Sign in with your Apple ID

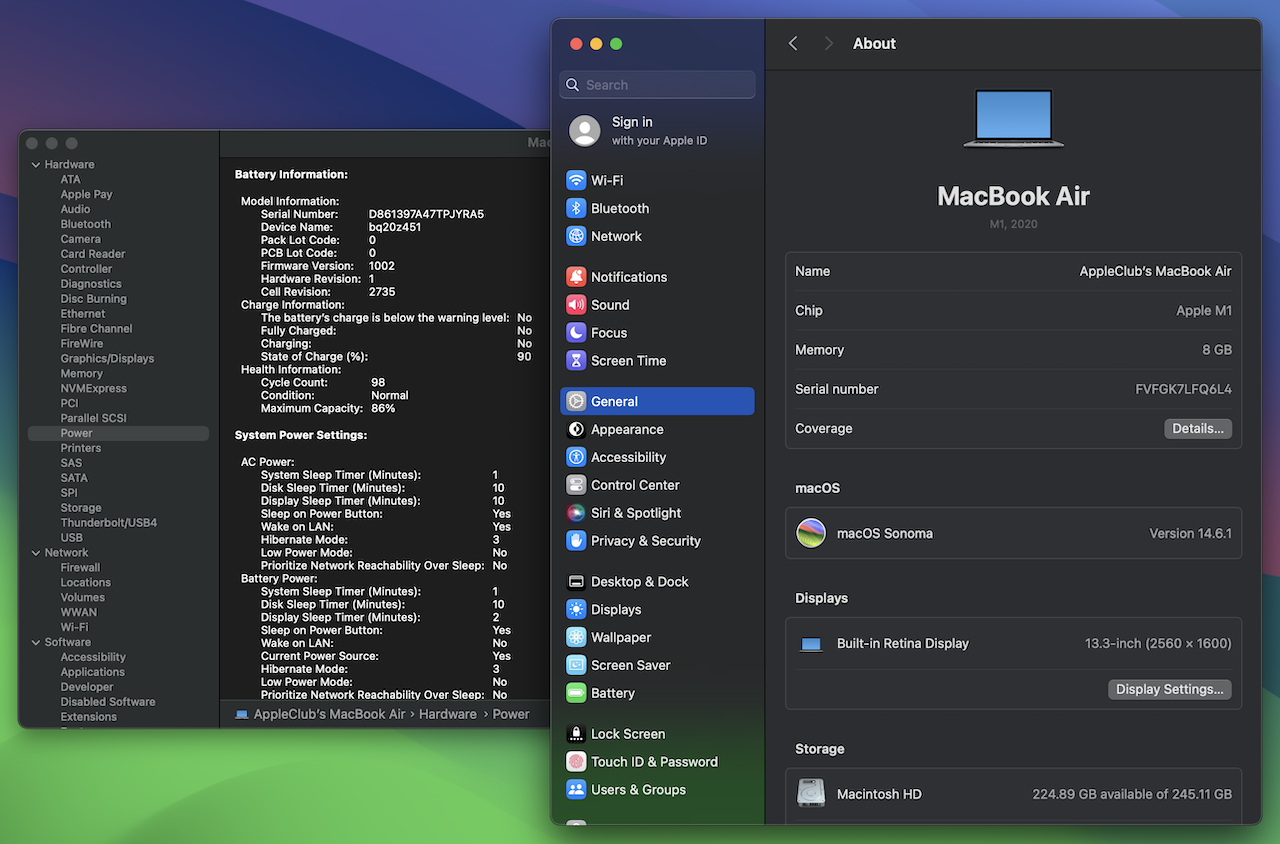(x=659, y=131)
